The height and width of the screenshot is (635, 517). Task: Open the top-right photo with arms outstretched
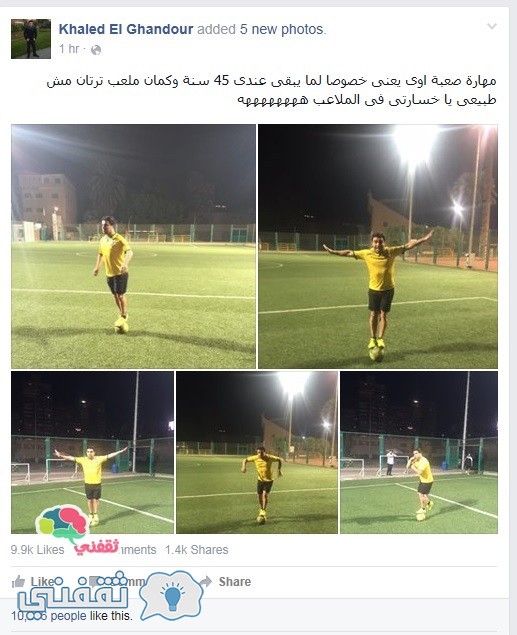pyautogui.click(x=378, y=246)
